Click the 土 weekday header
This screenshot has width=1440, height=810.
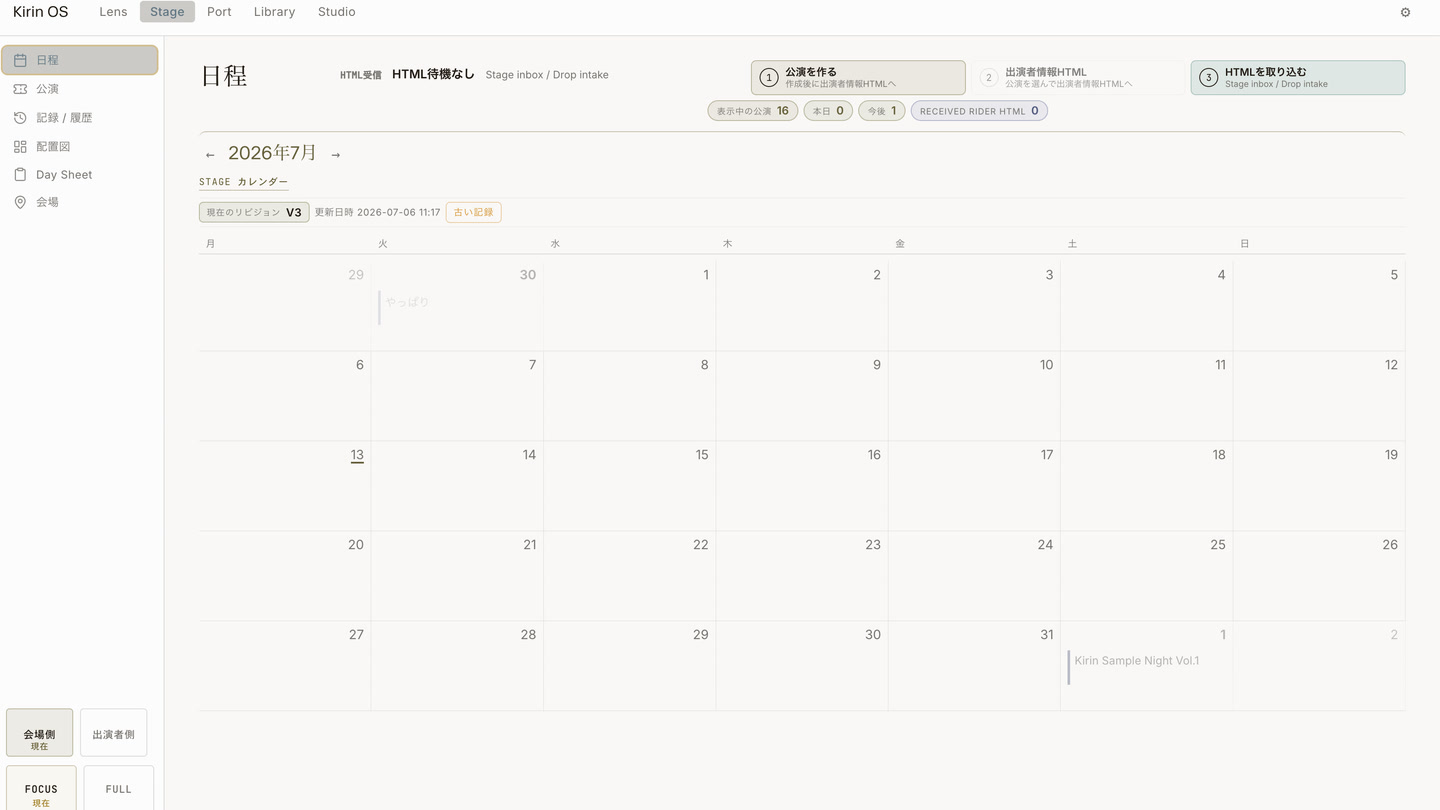pos(1072,244)
